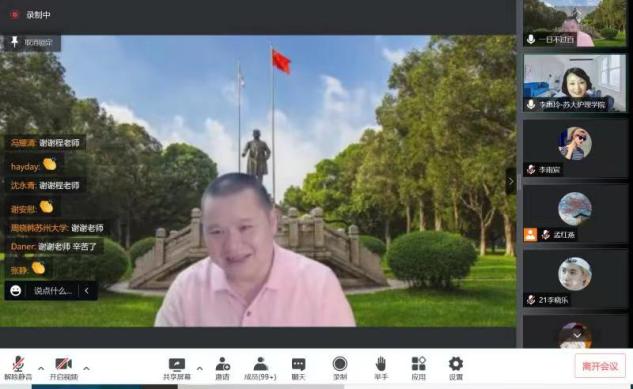
Task: Open the chat (聊天) window
Action: pyautogui.click(x=298, y=368)
